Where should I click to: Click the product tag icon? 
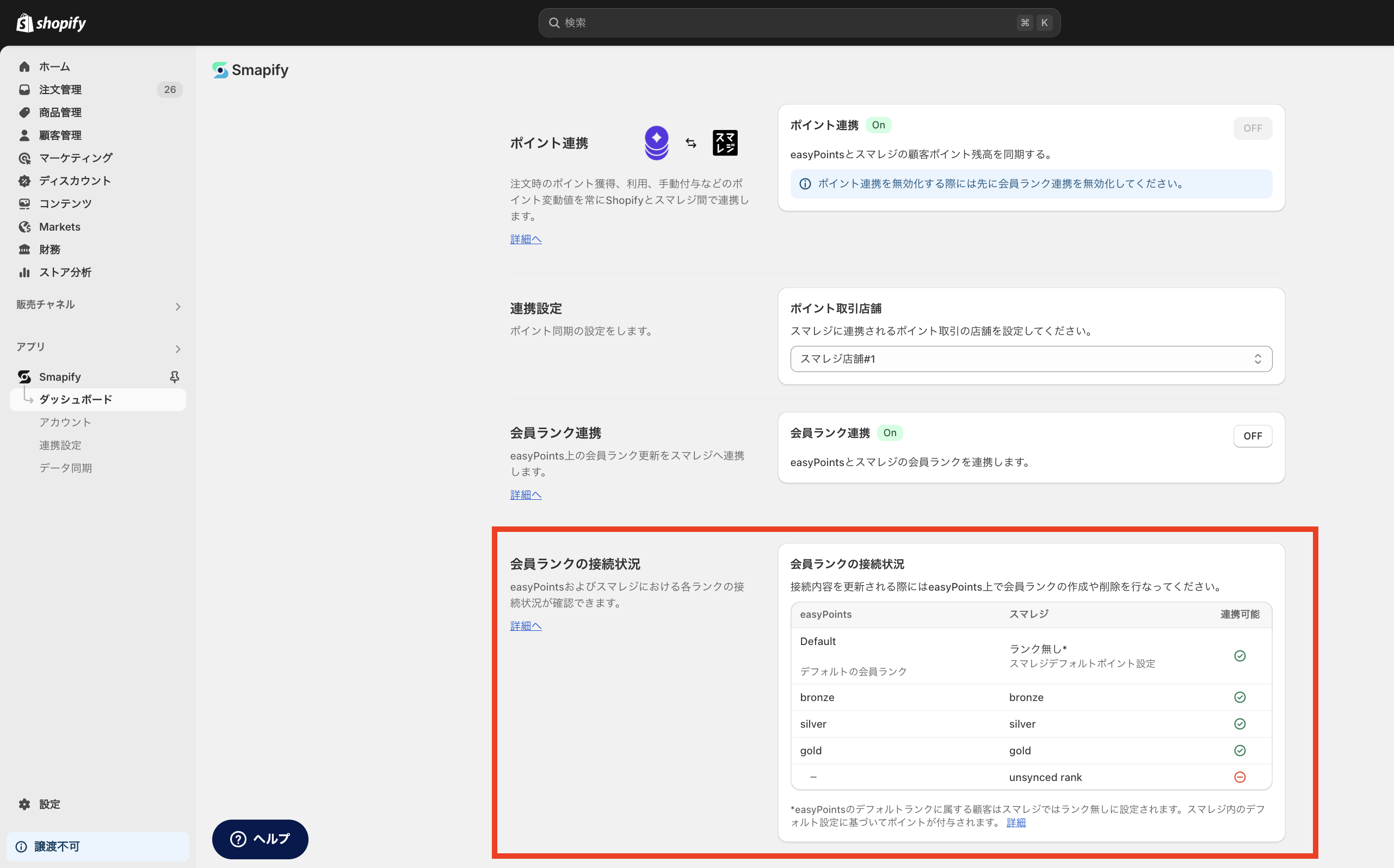click(24, 113)
